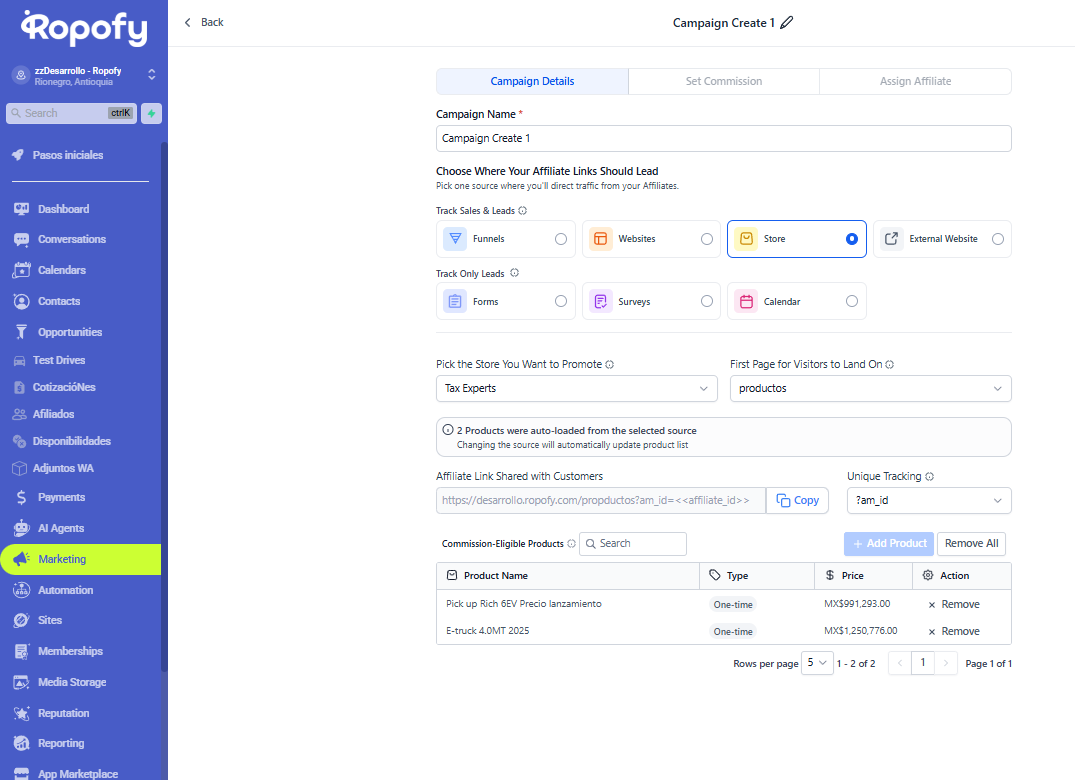
Task: Click the Campaign Name input field
Action: coord(723,138)
